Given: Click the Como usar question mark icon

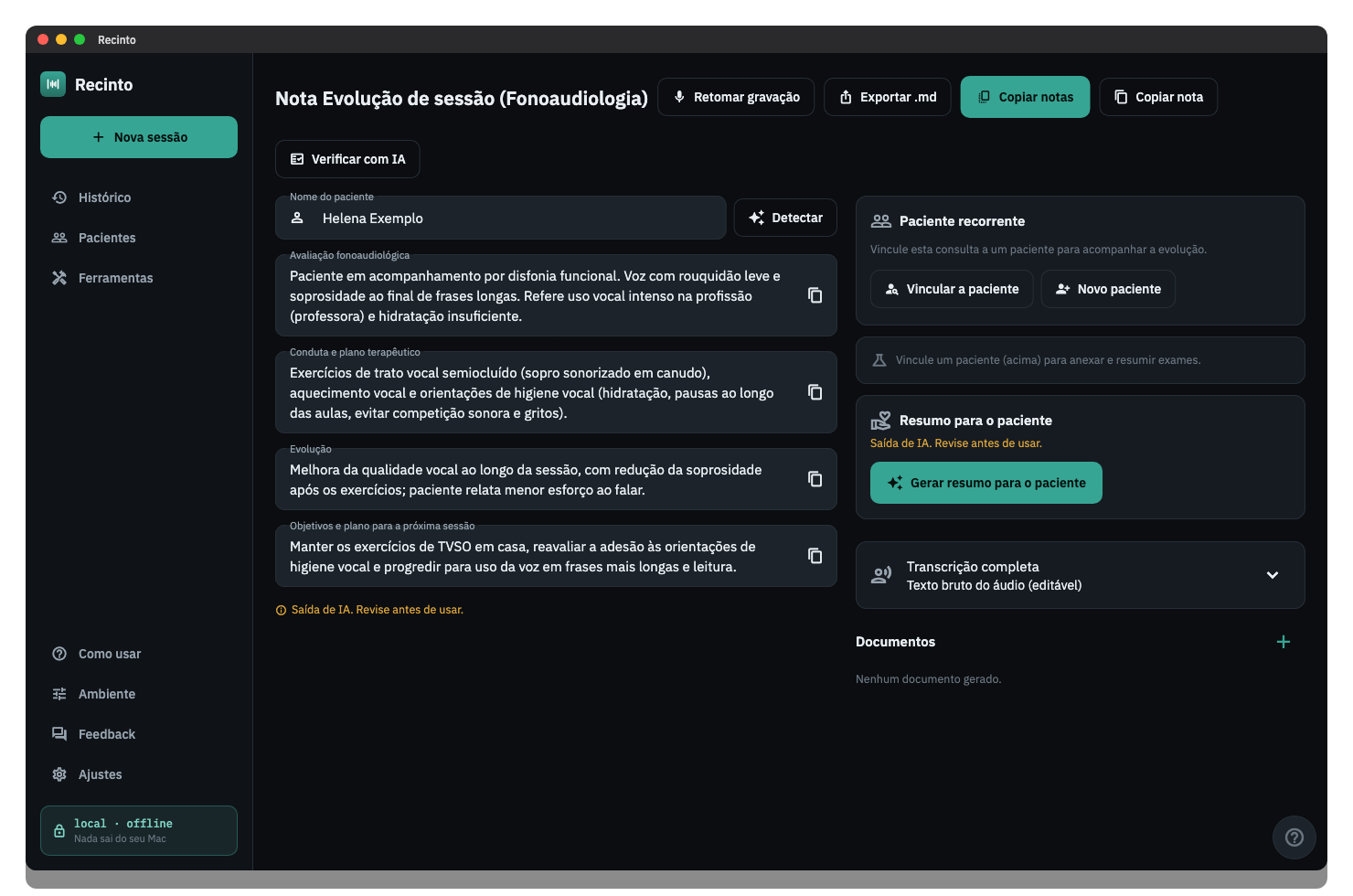Looking at the screenshot, I should click(59, 654).
